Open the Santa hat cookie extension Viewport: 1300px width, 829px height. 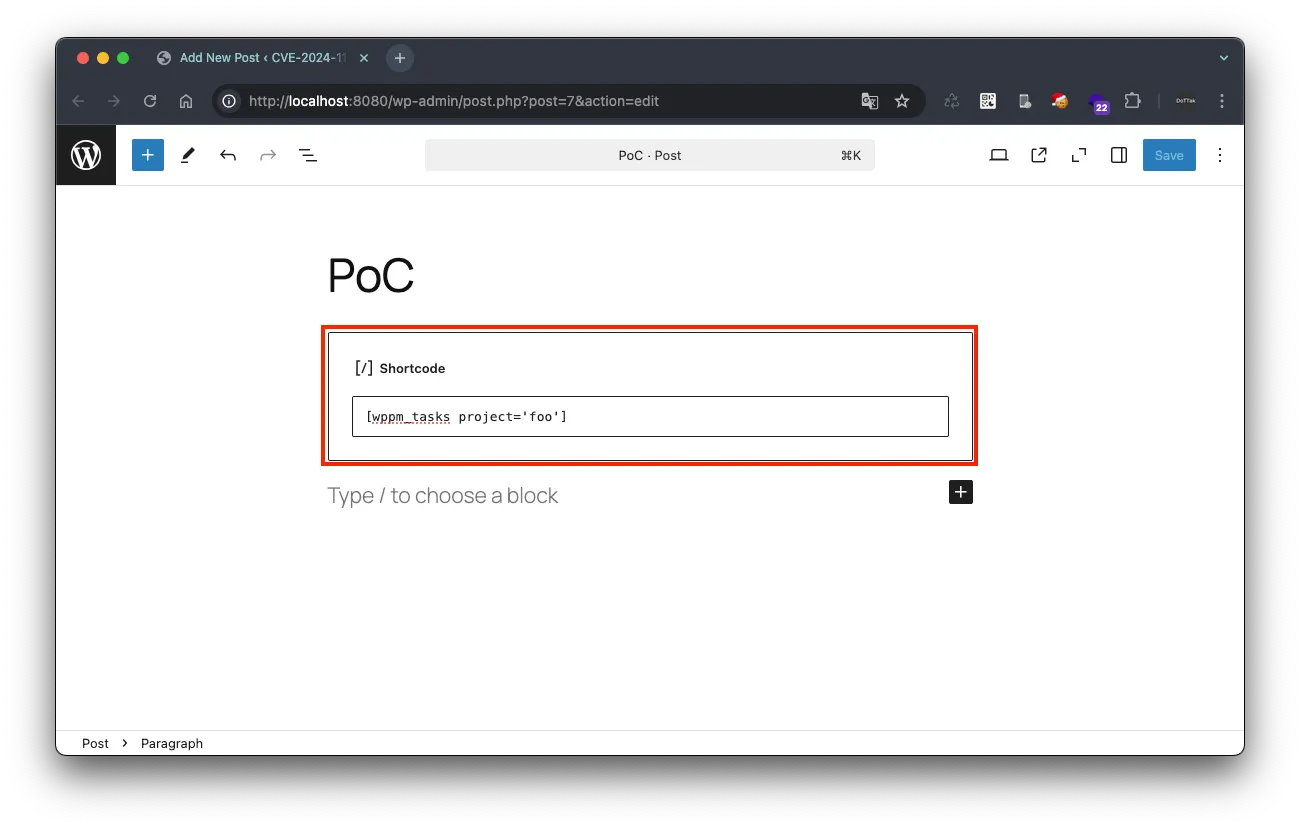[1060, 100]
